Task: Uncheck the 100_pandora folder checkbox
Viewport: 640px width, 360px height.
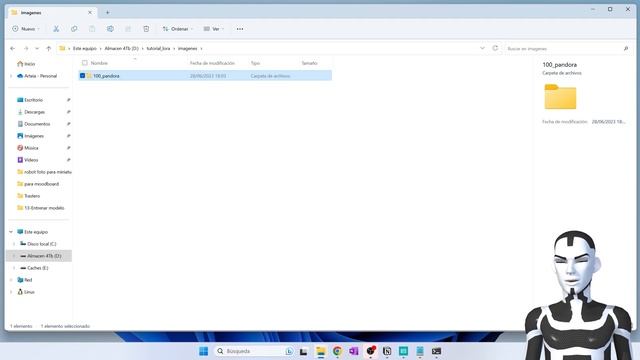Action: pos(82,76)
